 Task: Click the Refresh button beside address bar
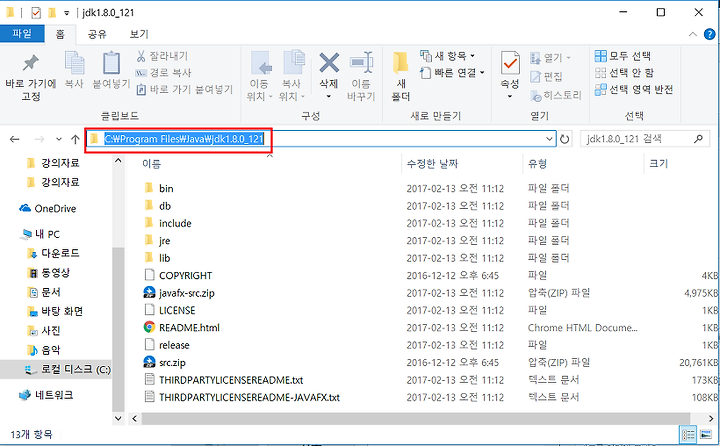pyautogui.click(x=565, y=139)
